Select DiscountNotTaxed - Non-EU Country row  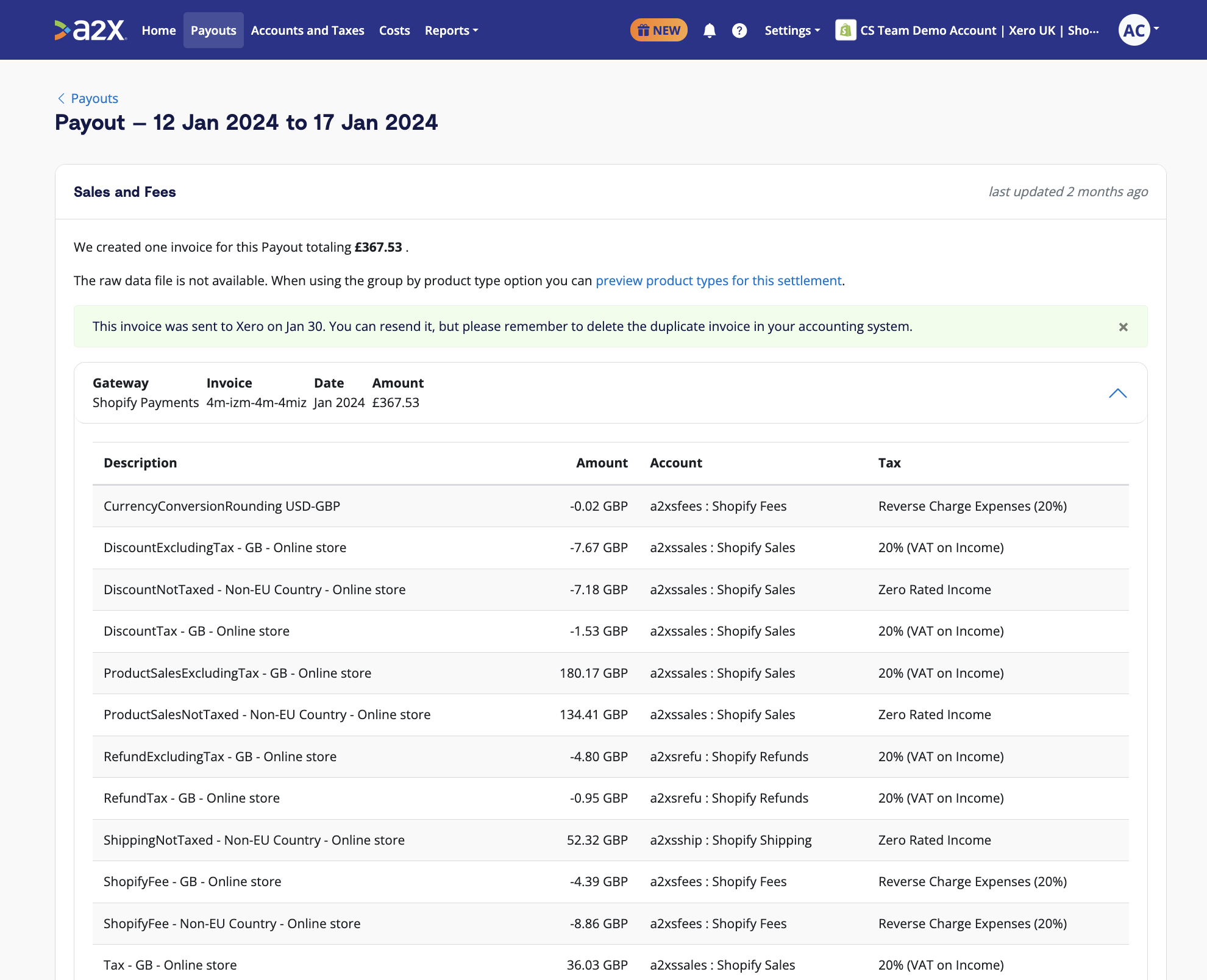pyautogui.click(x=610, y=589)
